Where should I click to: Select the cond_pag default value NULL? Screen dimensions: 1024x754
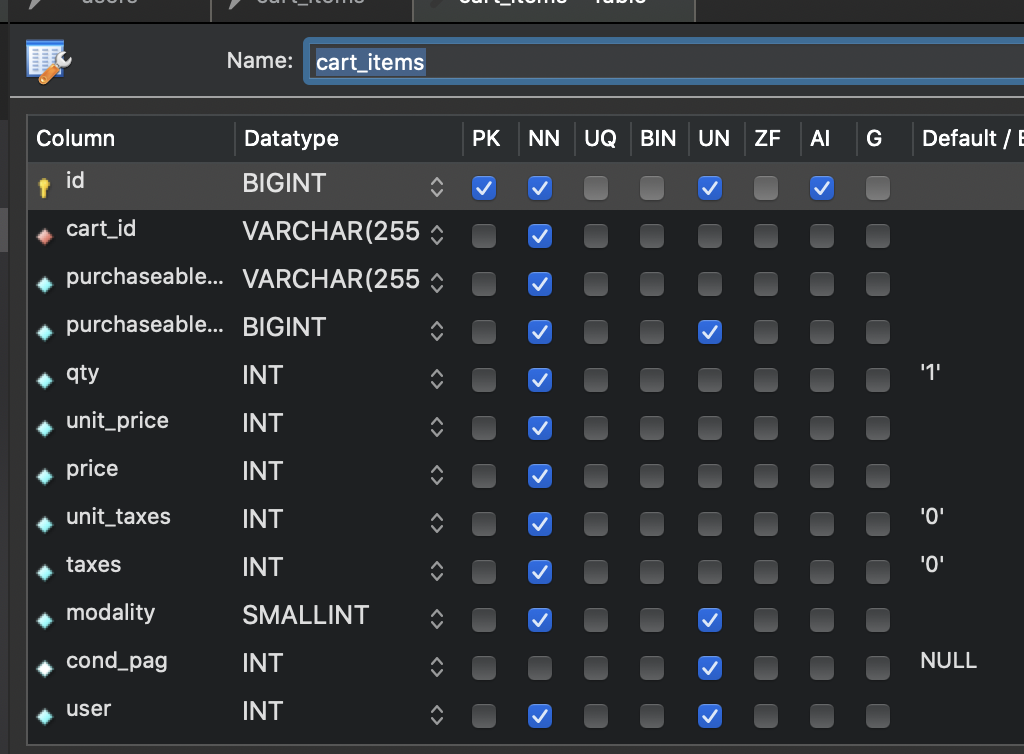[948, 661]
